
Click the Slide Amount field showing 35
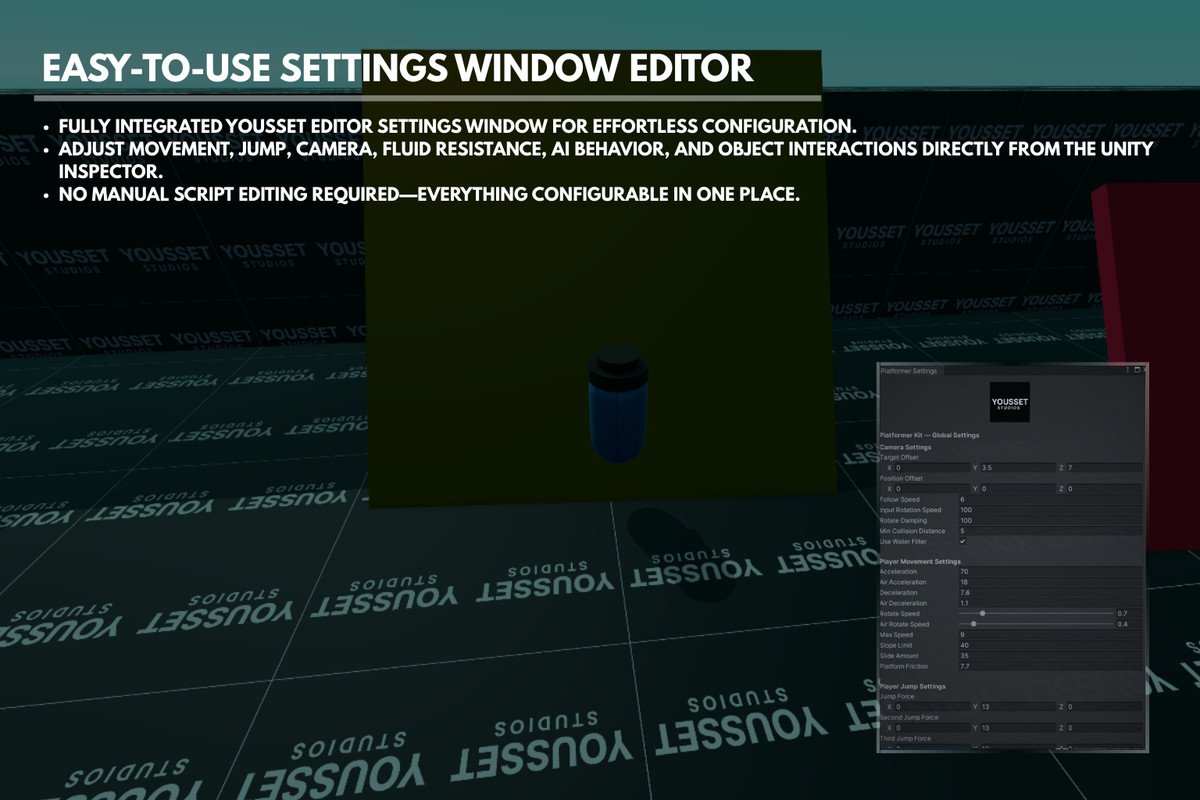(1050, 655)
